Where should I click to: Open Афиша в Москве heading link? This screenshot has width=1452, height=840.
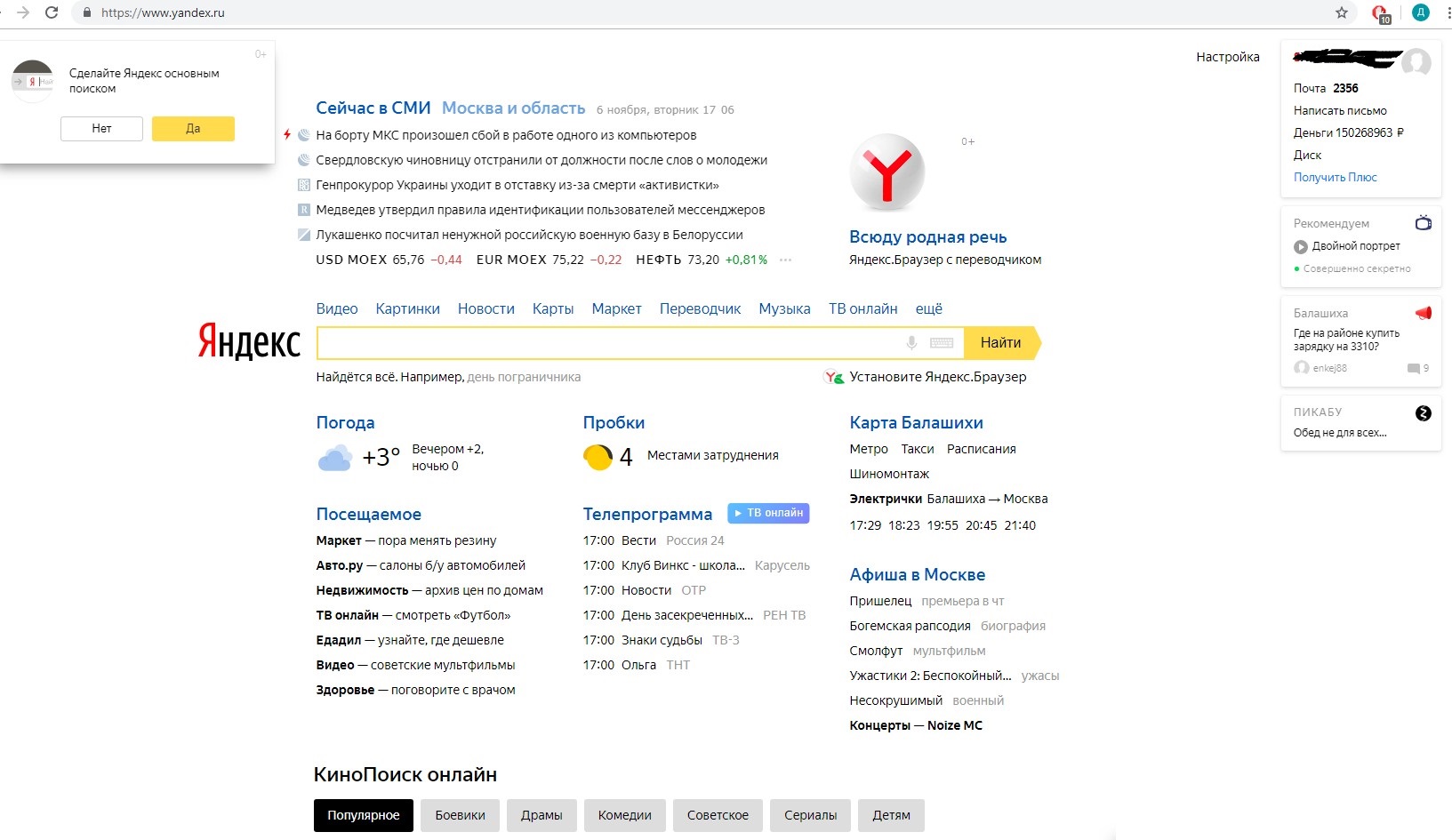[918, 574]
